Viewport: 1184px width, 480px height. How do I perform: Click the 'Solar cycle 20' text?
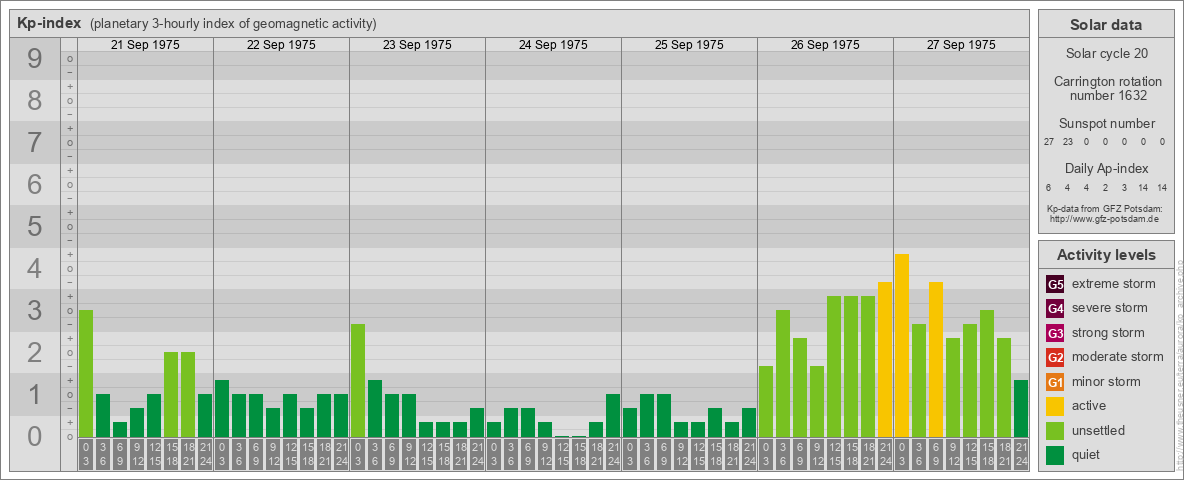click(x=1106, y=54)
